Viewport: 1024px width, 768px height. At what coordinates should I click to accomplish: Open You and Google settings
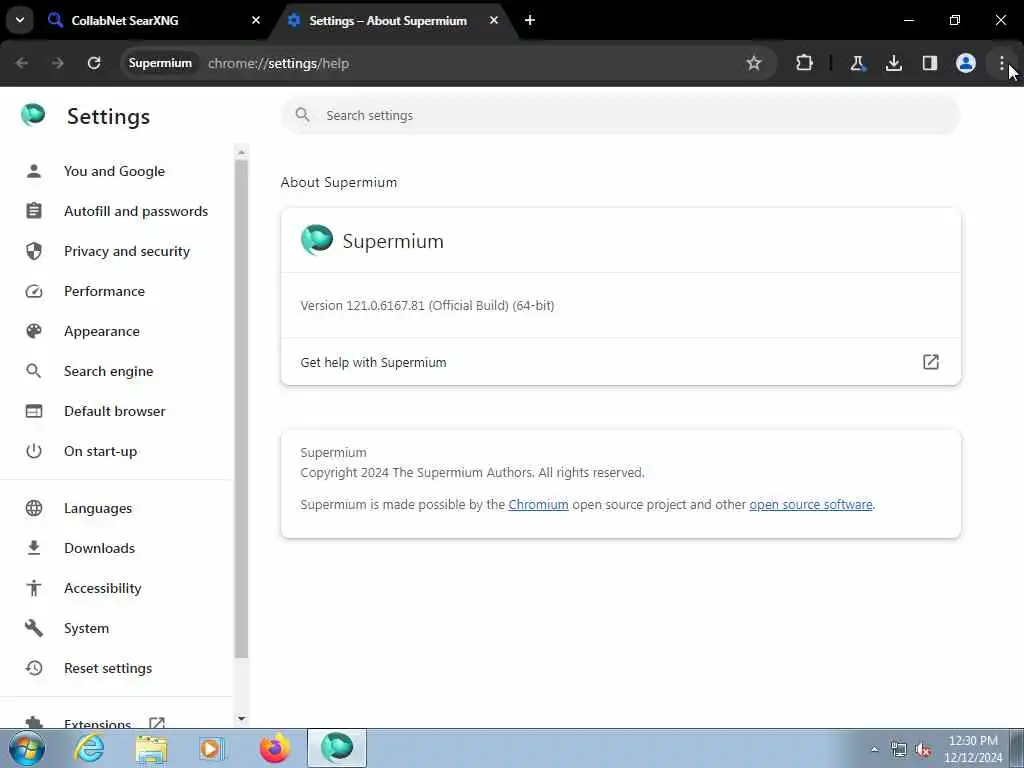click(x=114, y=171)
